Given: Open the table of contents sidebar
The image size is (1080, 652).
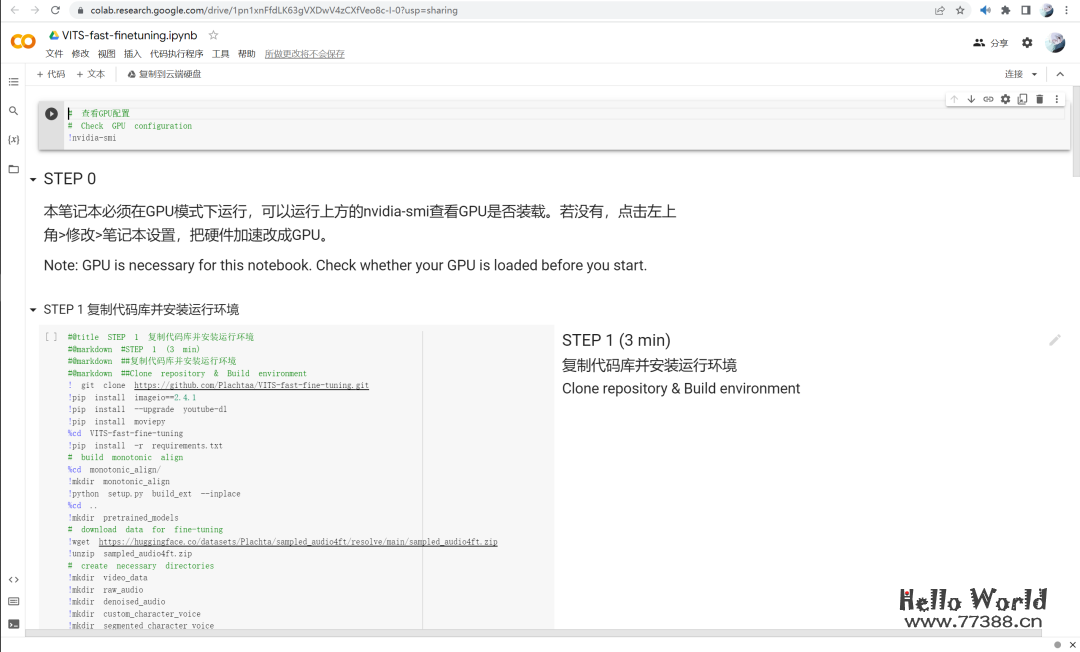Looking at the screenshot, I should [x=13, y=81].
